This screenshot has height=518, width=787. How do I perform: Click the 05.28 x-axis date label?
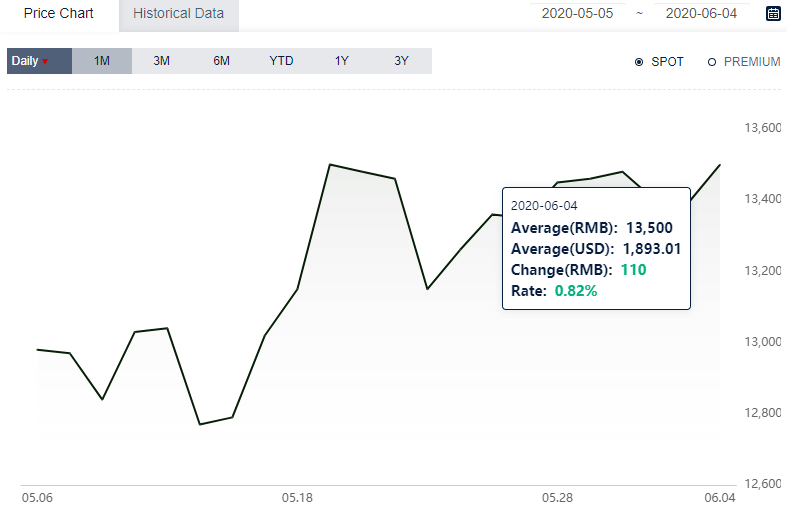pos(557,498)
